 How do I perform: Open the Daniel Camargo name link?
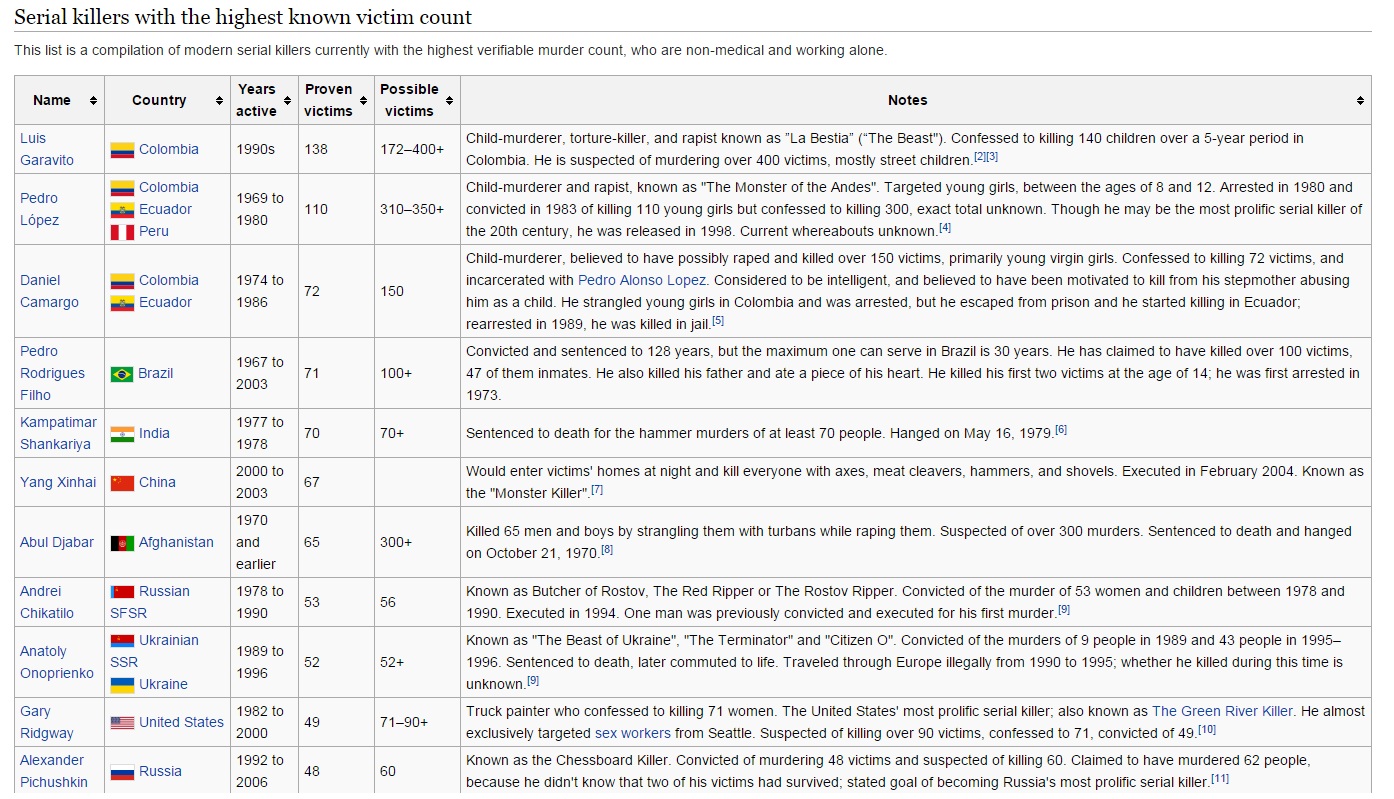tap(49, 291)
